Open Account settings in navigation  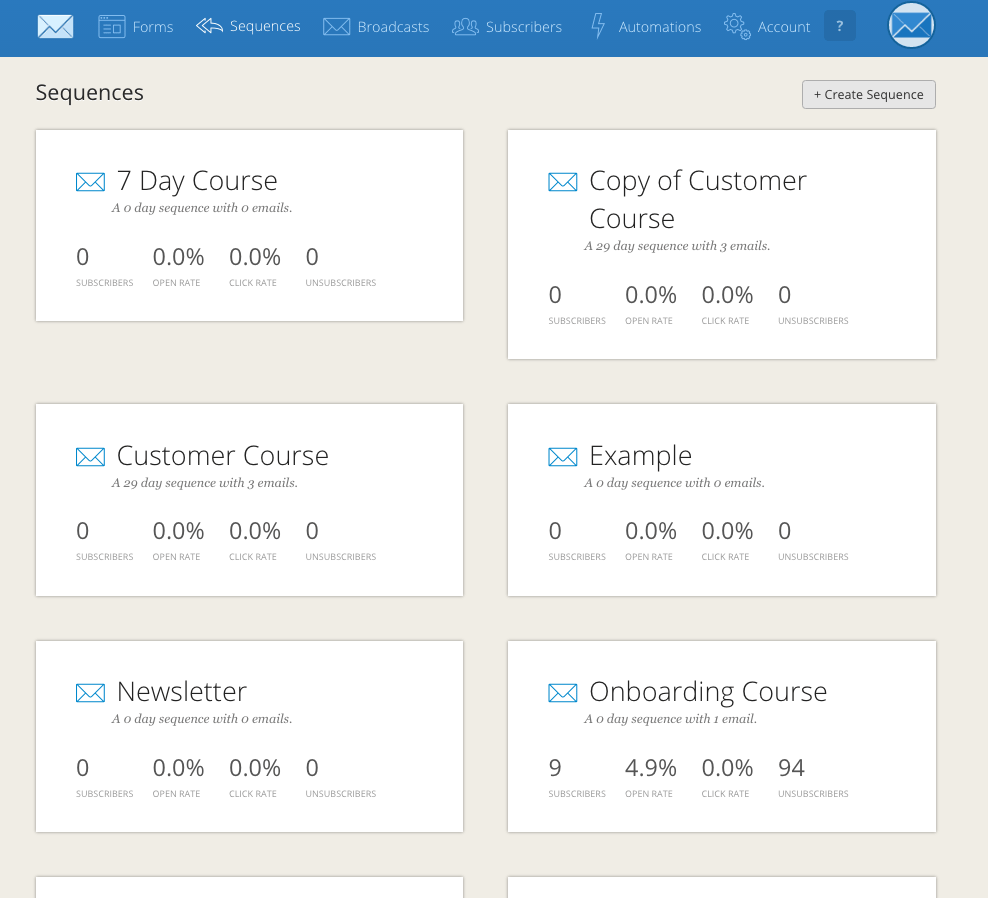click(x=767, y=27)
